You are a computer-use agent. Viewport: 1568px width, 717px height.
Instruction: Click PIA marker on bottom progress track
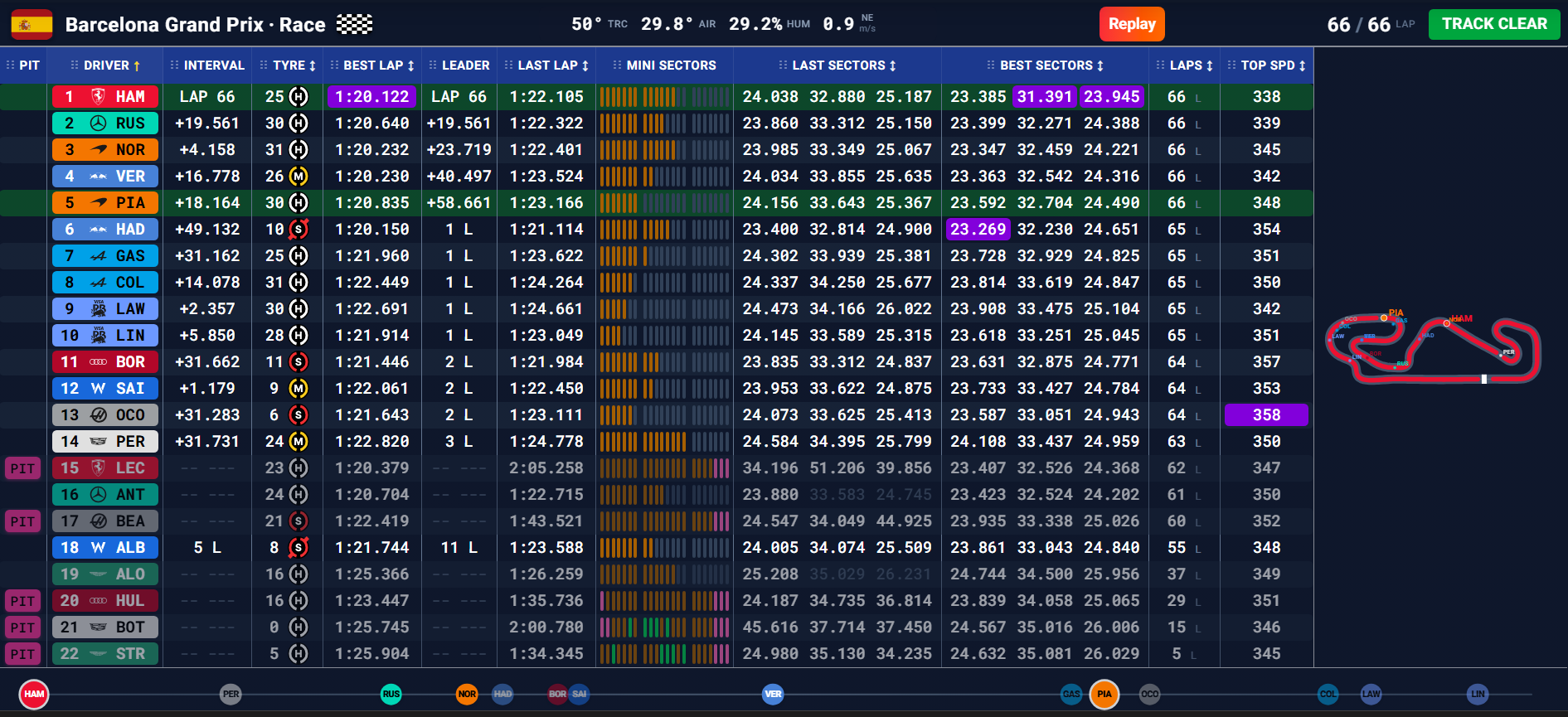point(1104,694)
